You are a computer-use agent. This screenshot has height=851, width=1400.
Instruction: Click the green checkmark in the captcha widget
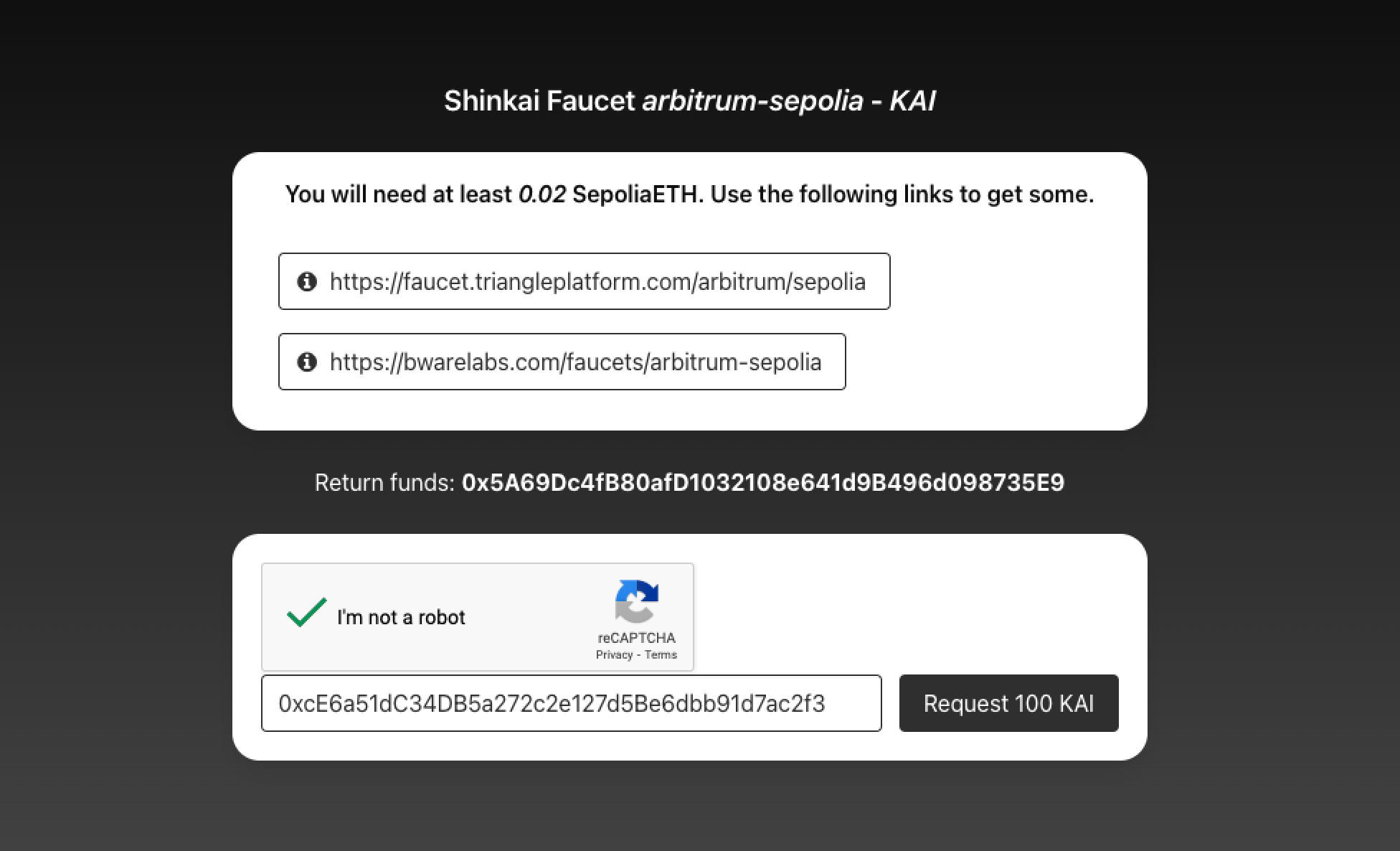tap(305, 614)
